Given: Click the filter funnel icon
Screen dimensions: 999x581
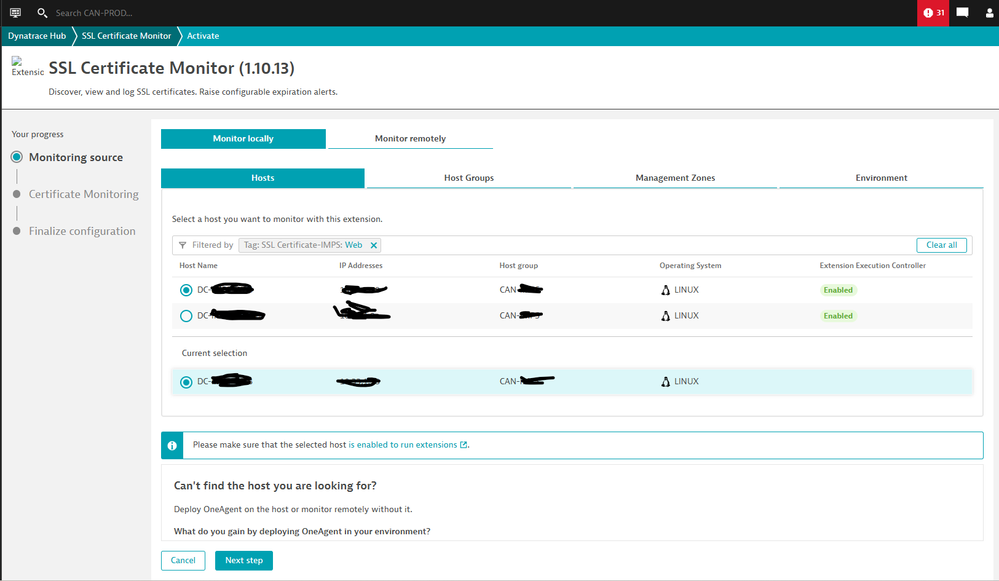Looking at the screenshot, I should [182, 245].
